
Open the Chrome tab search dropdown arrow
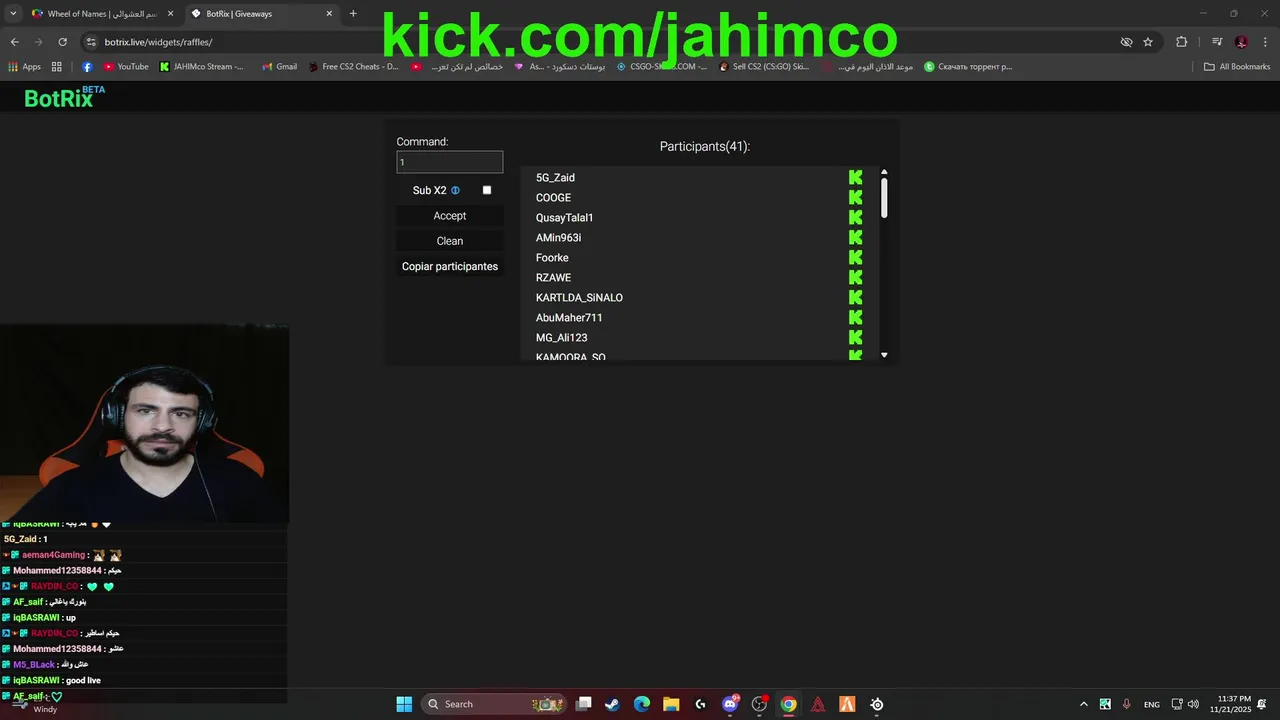coord(13,13)
